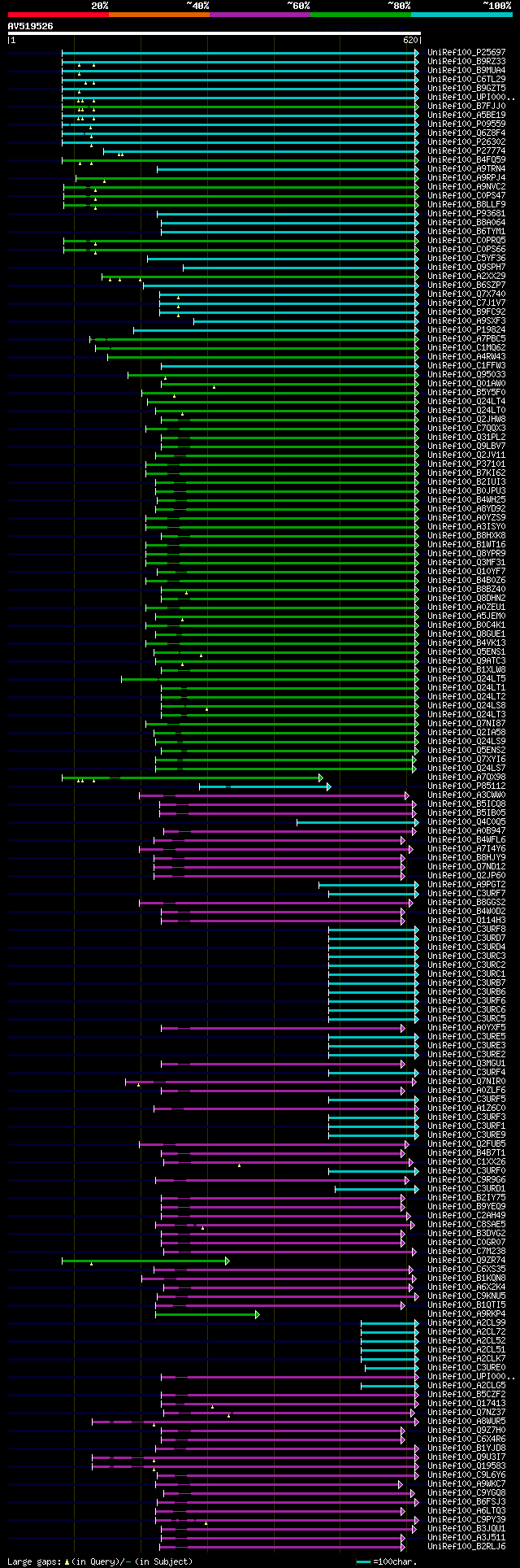Select the UniRef100_B8HXK8 label

(x=466, y=535)
